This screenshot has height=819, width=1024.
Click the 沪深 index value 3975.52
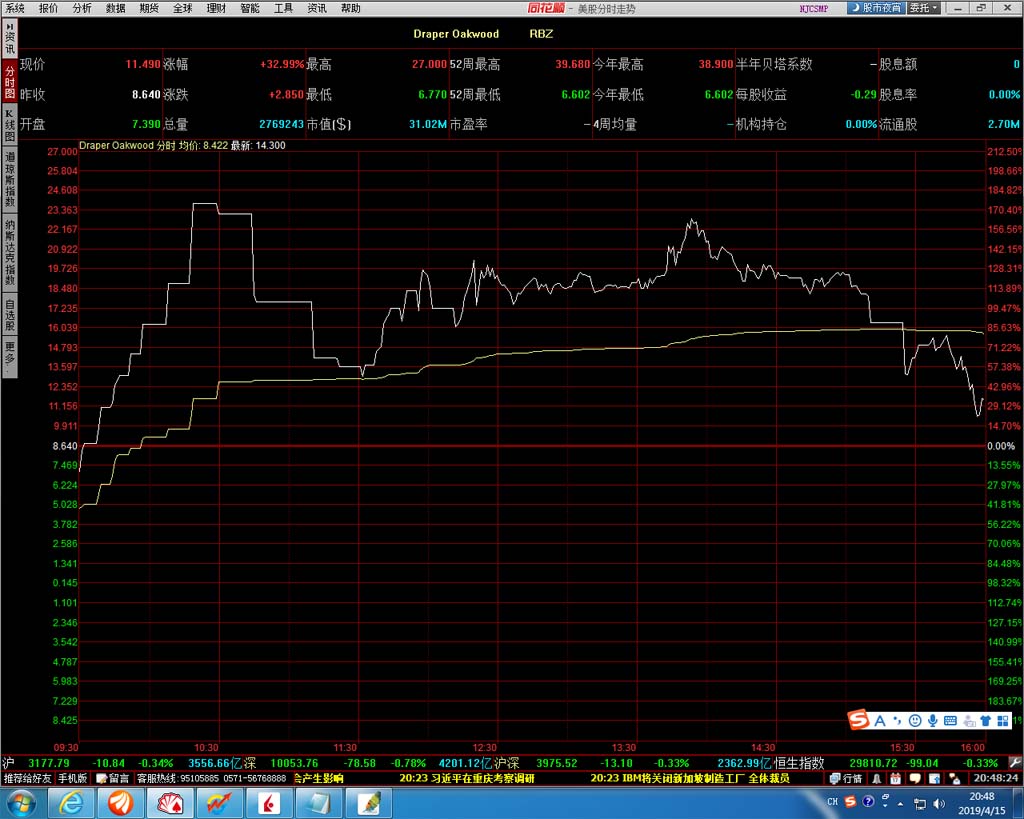(556, 763)
